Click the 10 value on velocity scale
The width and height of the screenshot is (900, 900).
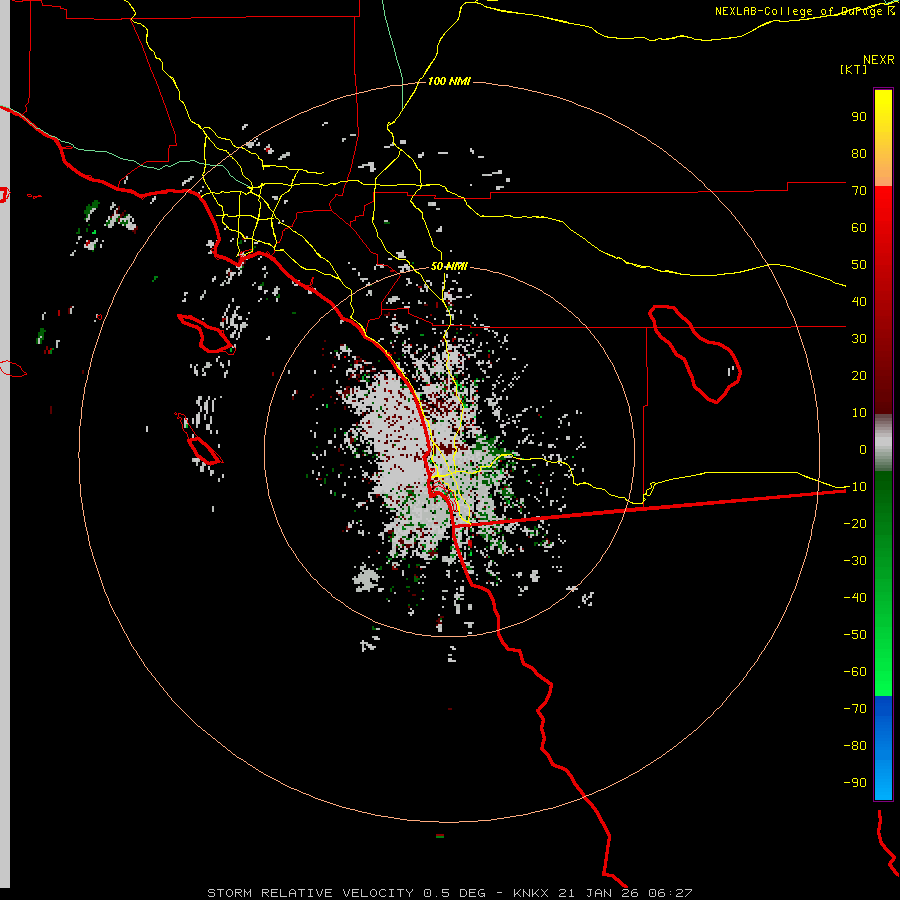point(859,413)
